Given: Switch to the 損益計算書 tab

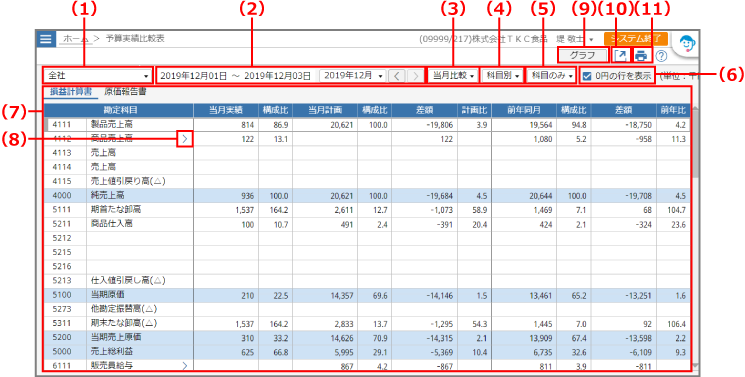Looking at the screenshot, I should [71, 92].
